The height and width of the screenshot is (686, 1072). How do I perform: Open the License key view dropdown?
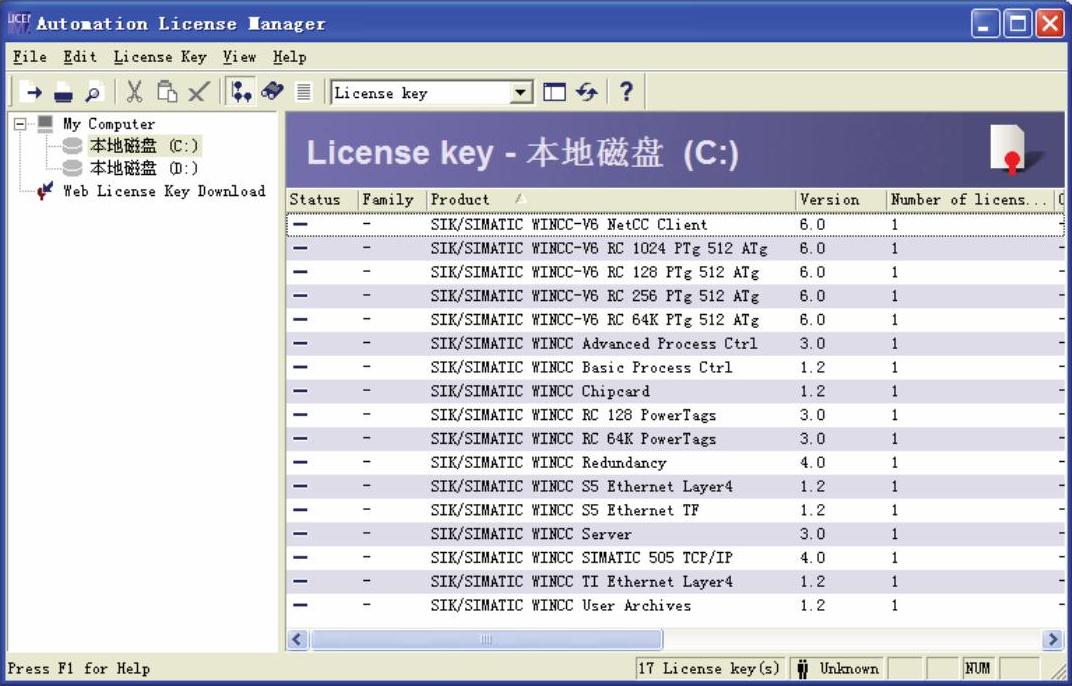[x=521, y=93]
